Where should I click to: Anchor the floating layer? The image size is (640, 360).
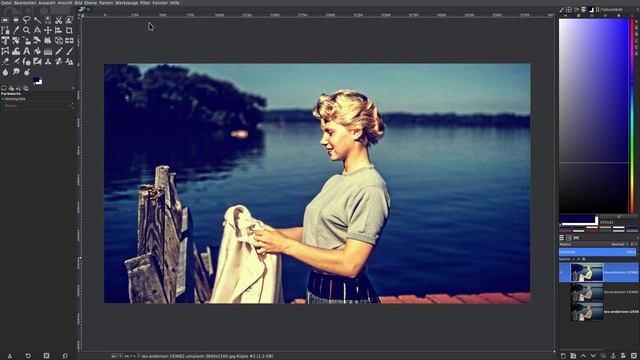point(613,356)
